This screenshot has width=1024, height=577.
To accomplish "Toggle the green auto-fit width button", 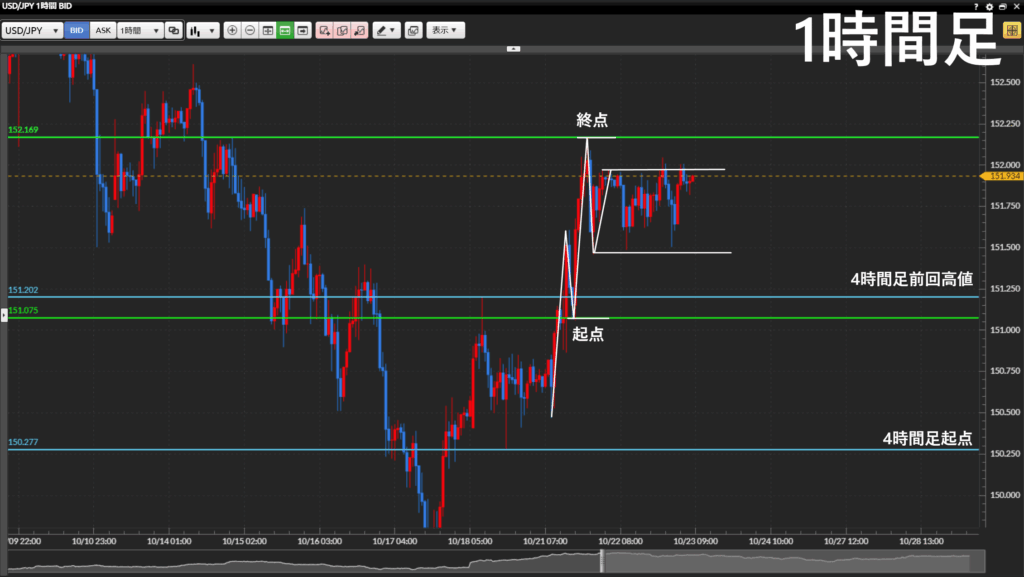I will pos(284,30).
